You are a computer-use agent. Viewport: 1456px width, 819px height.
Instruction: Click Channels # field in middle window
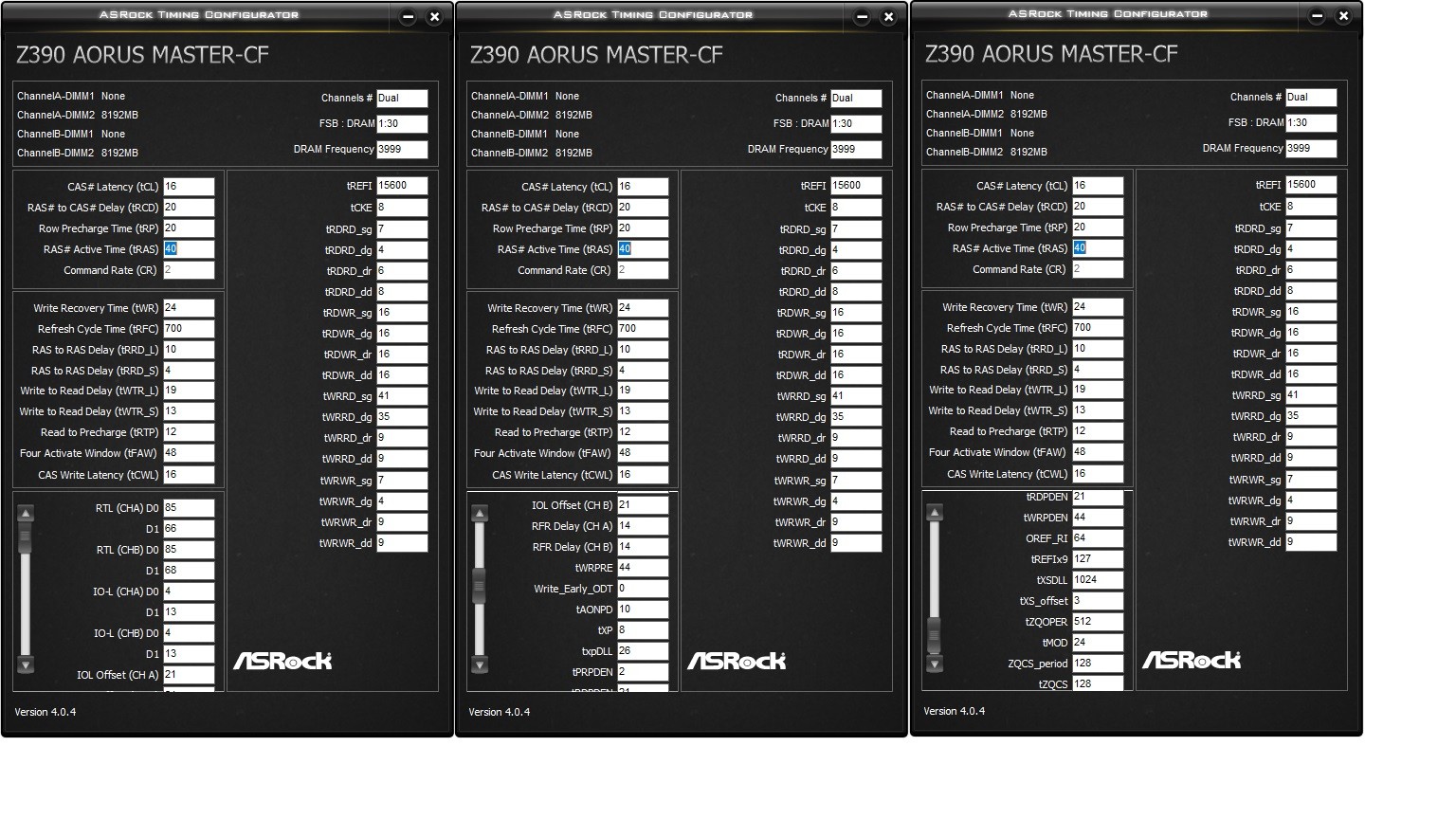click(x=856, y=99)
